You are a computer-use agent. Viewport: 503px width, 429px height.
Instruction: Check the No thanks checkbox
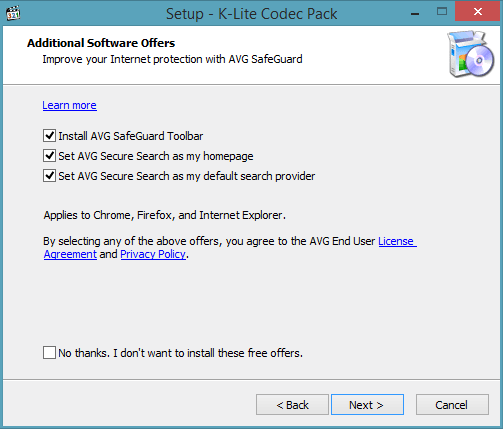tap(49, 353)
